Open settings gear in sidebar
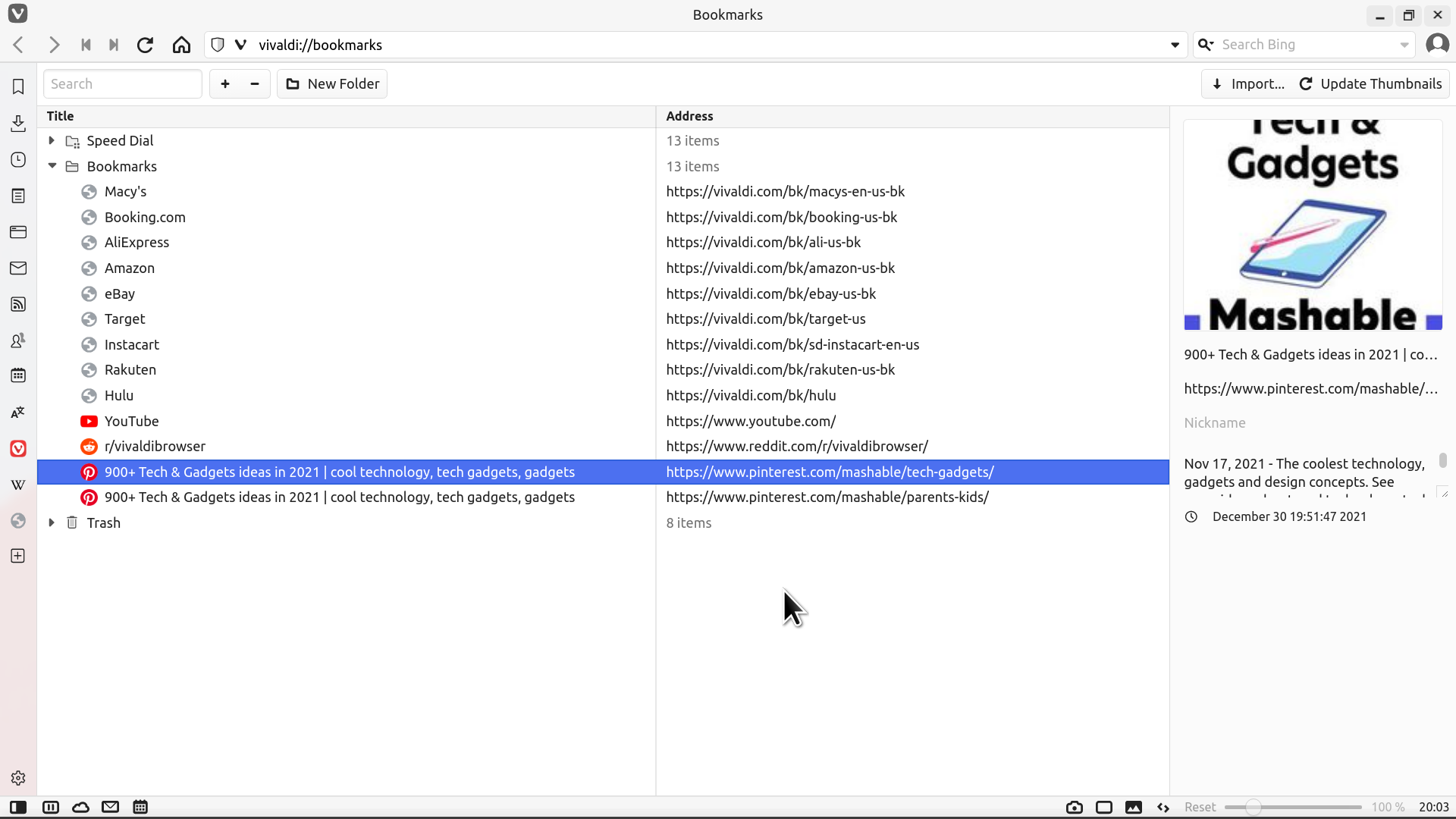 pos(18,778)
